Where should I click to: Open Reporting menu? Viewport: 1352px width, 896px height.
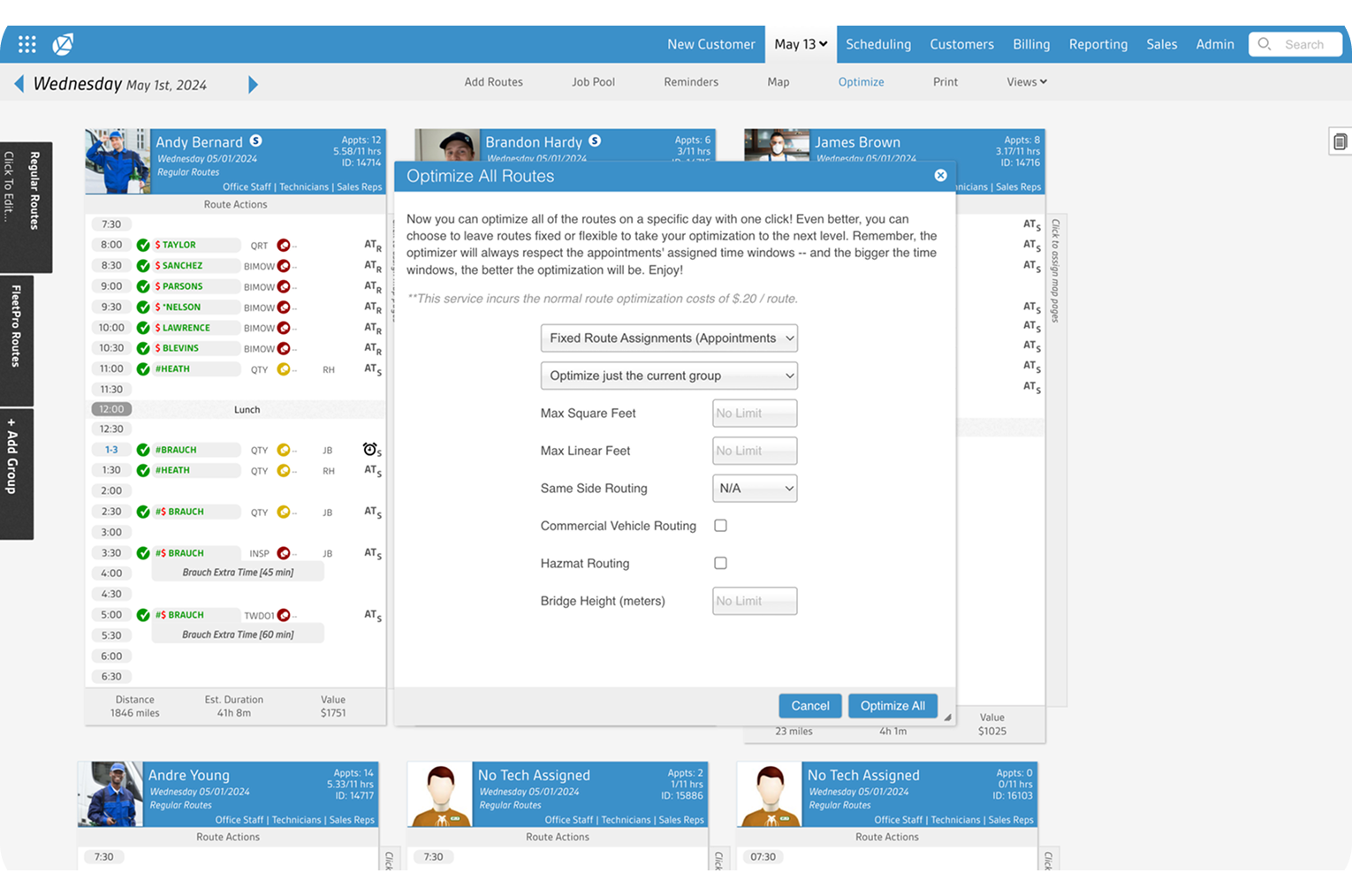pos(1098,44)
